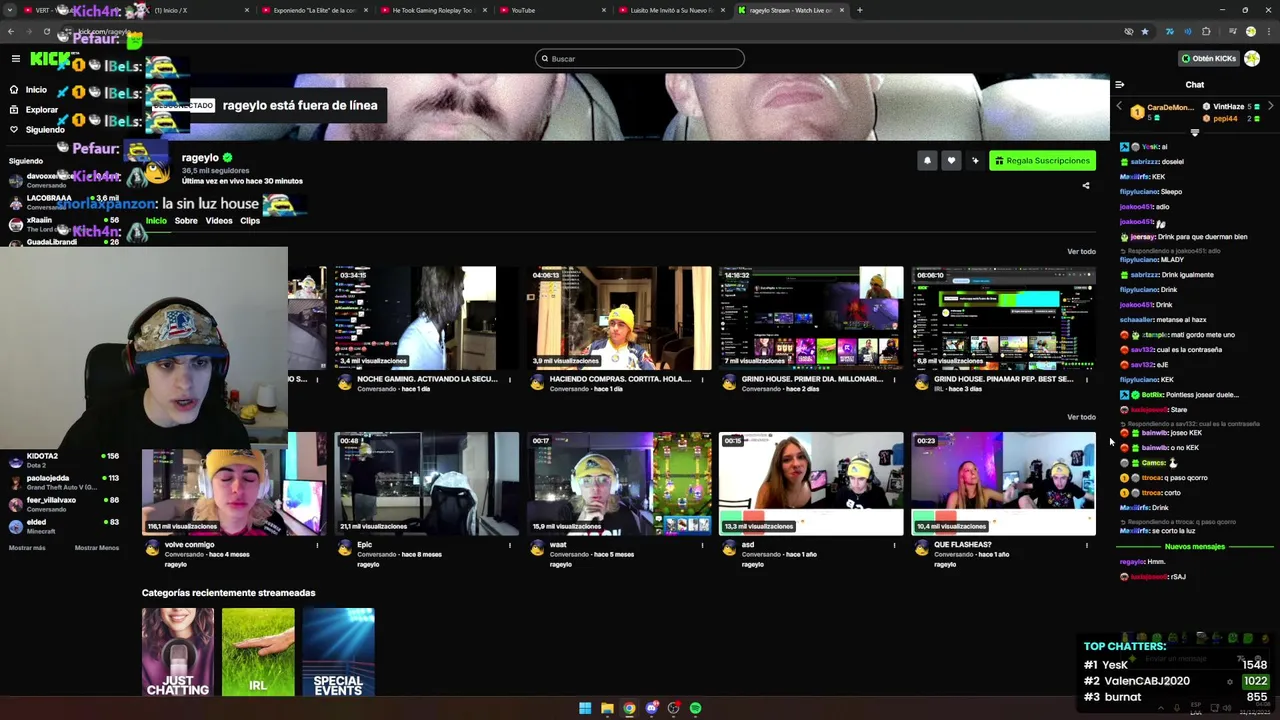Viewport: 1280px width, 720px height.
Task: Open KIDOTA2 channel in the sidebar
Action: pos(64,461)
